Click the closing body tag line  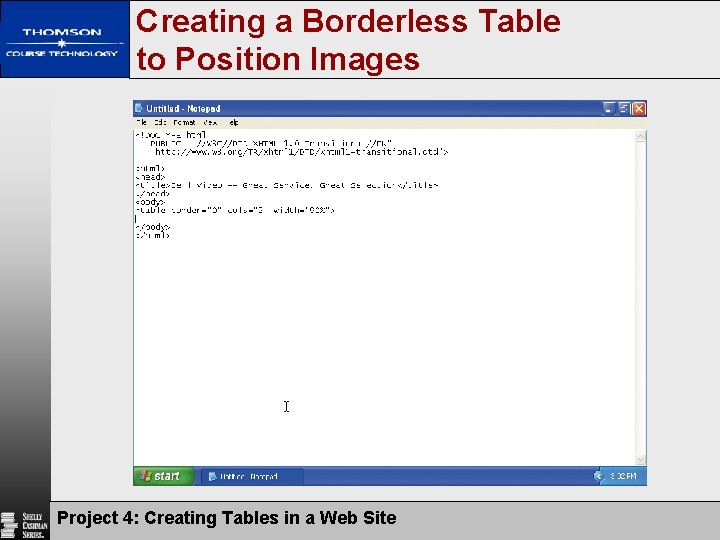click(153, 227)
